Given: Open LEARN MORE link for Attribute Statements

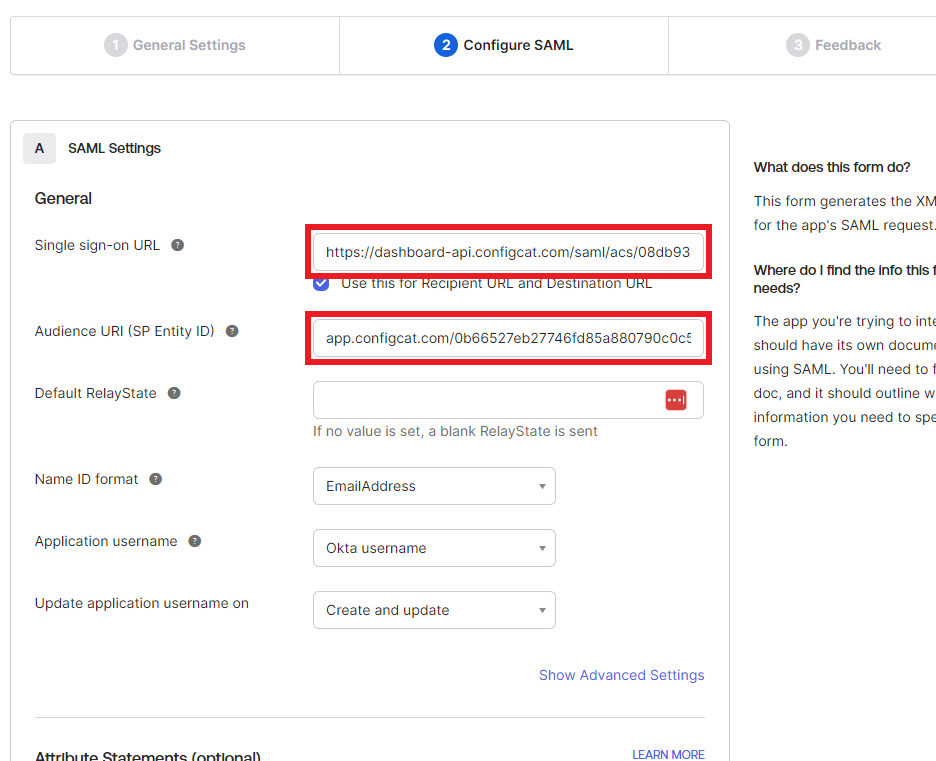Looking at the screenshot, I should [668, 754].
